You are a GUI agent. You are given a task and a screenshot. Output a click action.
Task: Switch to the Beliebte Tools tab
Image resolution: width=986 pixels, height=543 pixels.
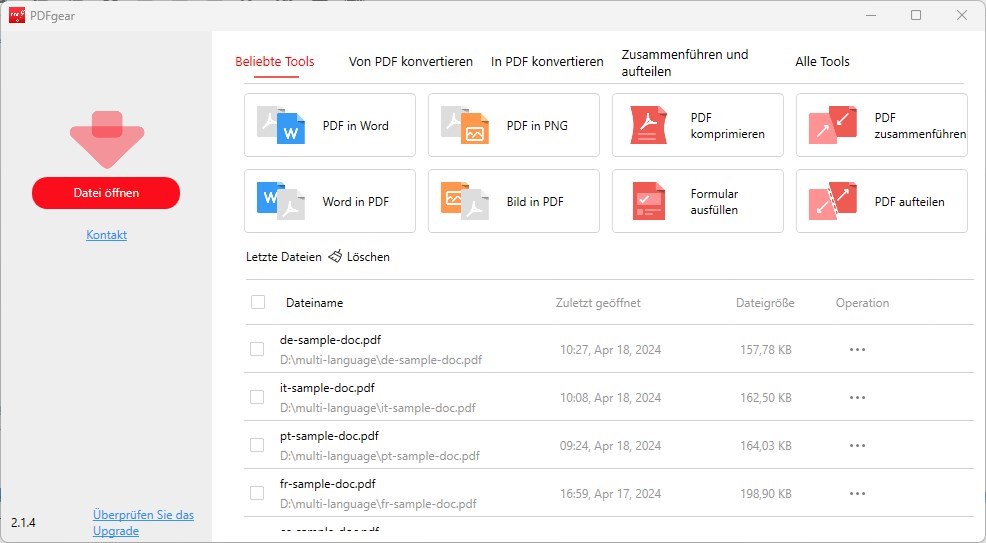[x=275, y=62]
